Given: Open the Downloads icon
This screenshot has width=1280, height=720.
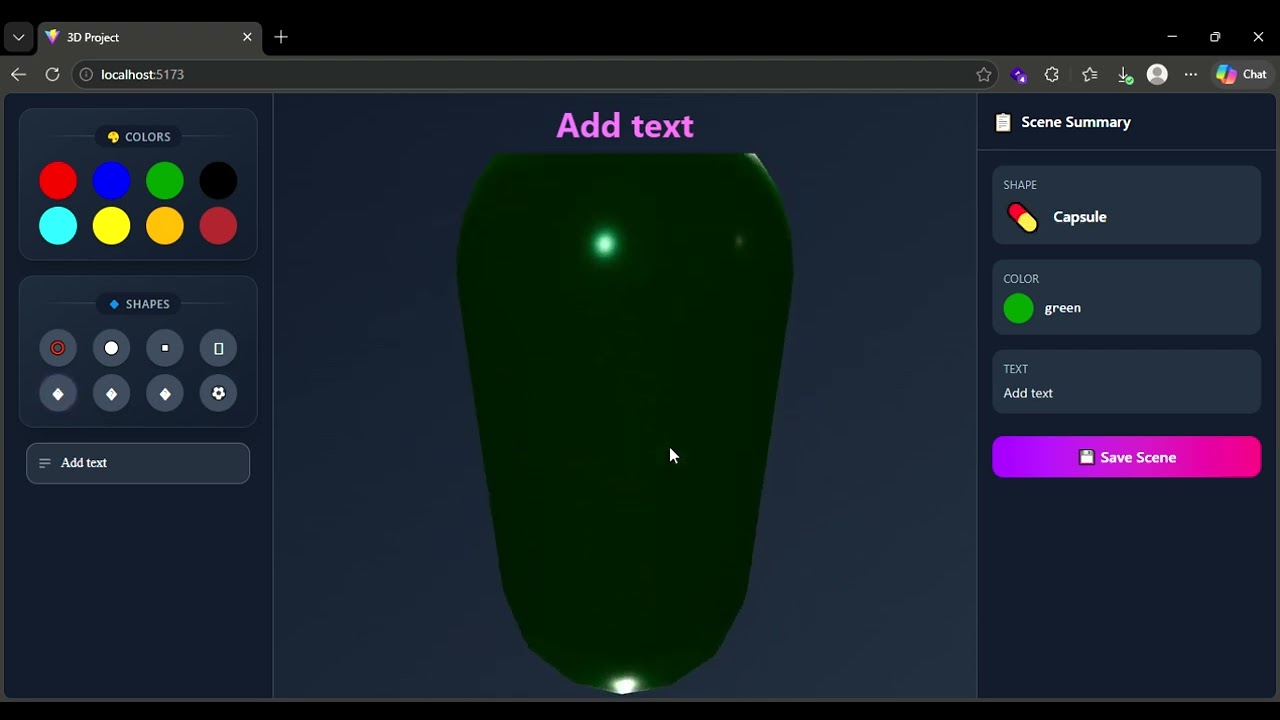Looking at the screenshot, I should [1124, 74].
